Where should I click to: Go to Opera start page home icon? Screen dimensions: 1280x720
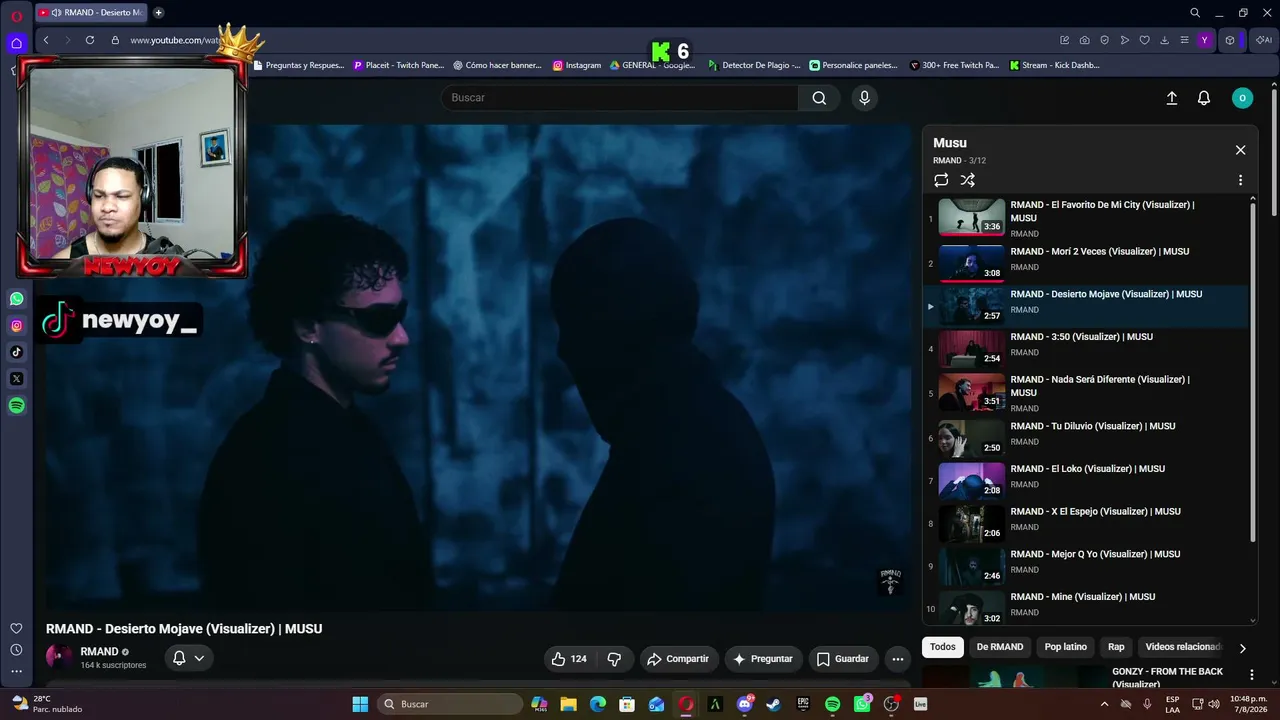point(16,43)
